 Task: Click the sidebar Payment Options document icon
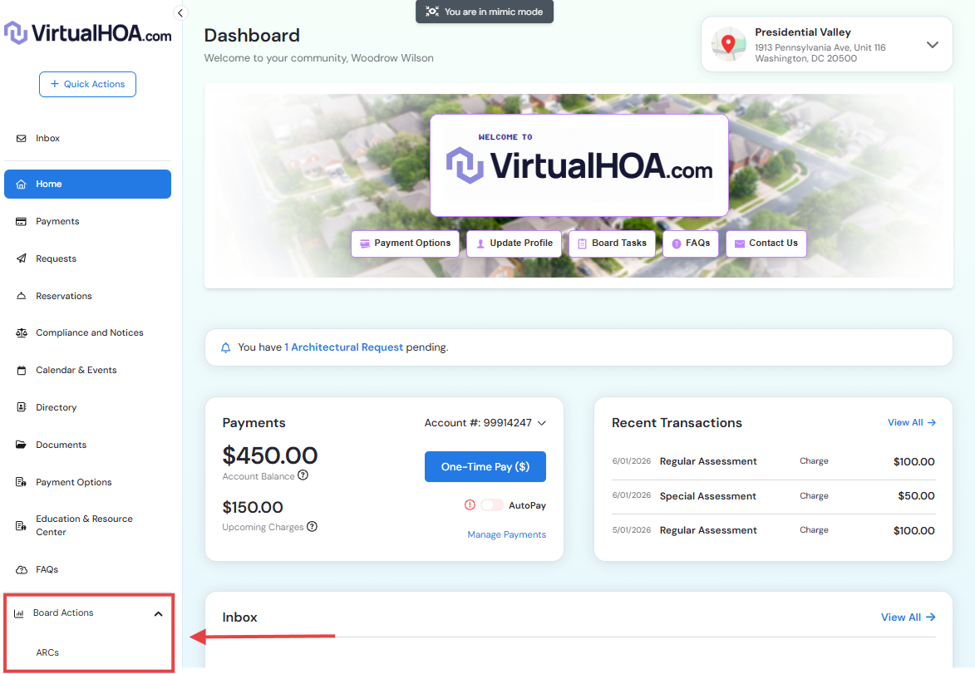21,482
